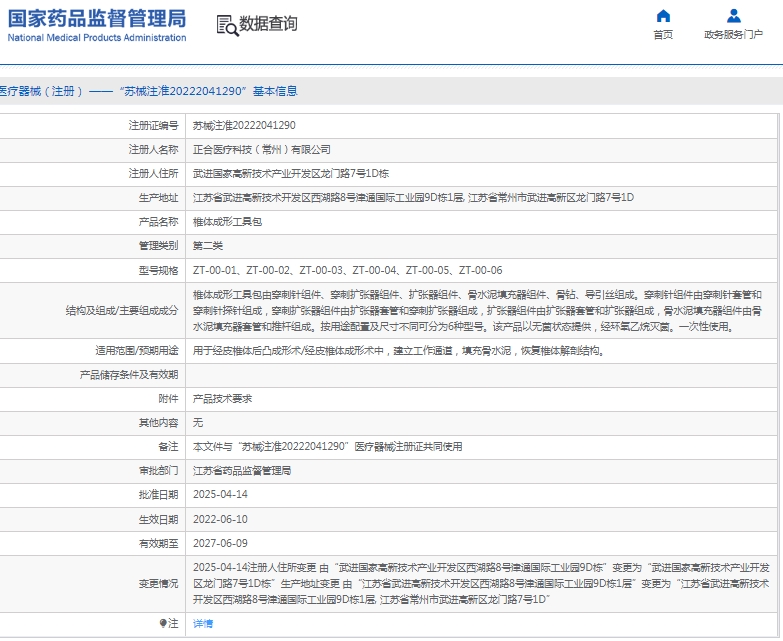
Task: Click the 有效期至 row label
Action: point(158,543)
